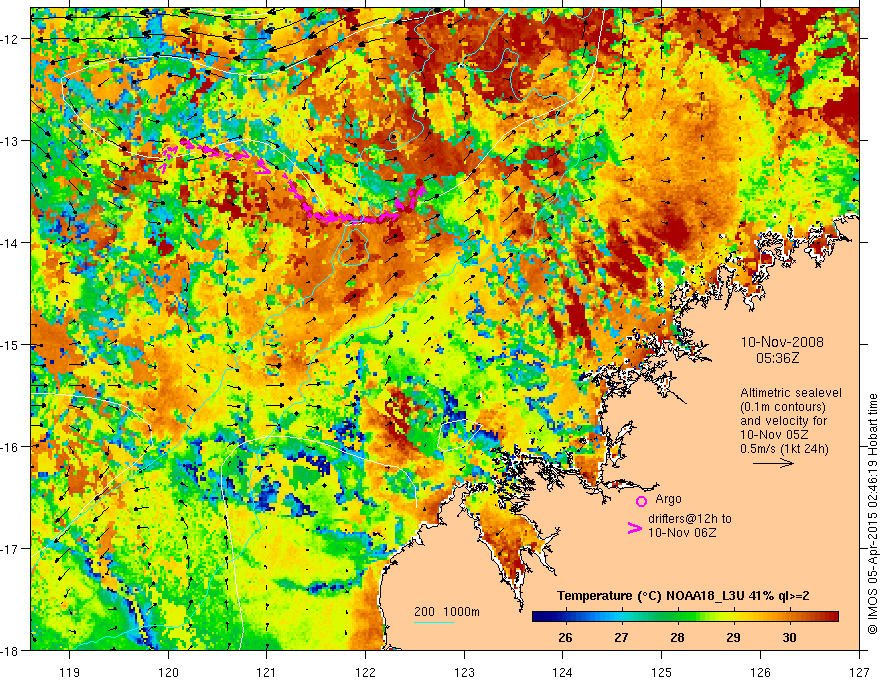Click the longitude axis label 119

pos(69,672)
